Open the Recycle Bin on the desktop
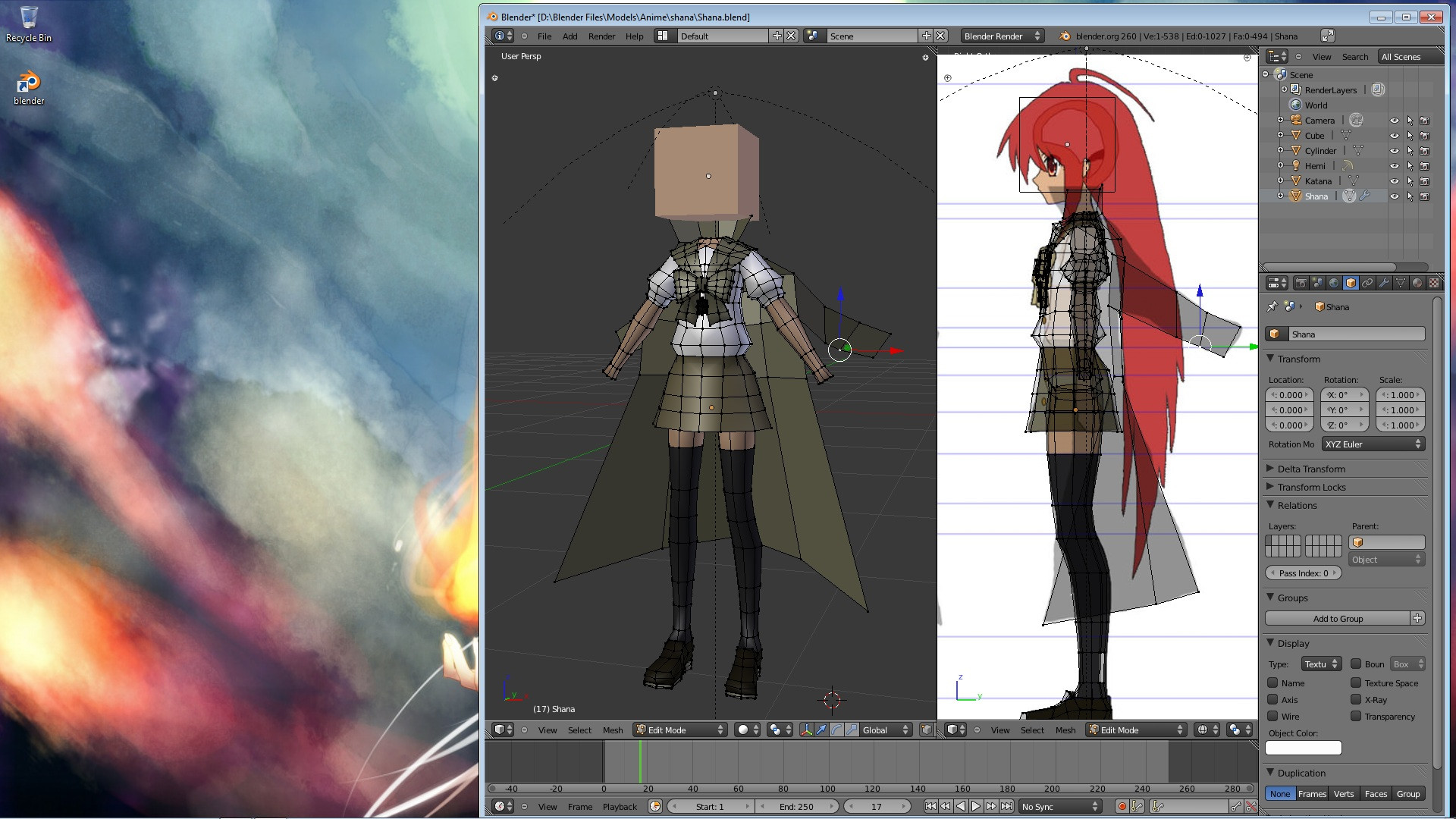The height and width of the screenshot is (819, 1456). (x=29, y=24)
